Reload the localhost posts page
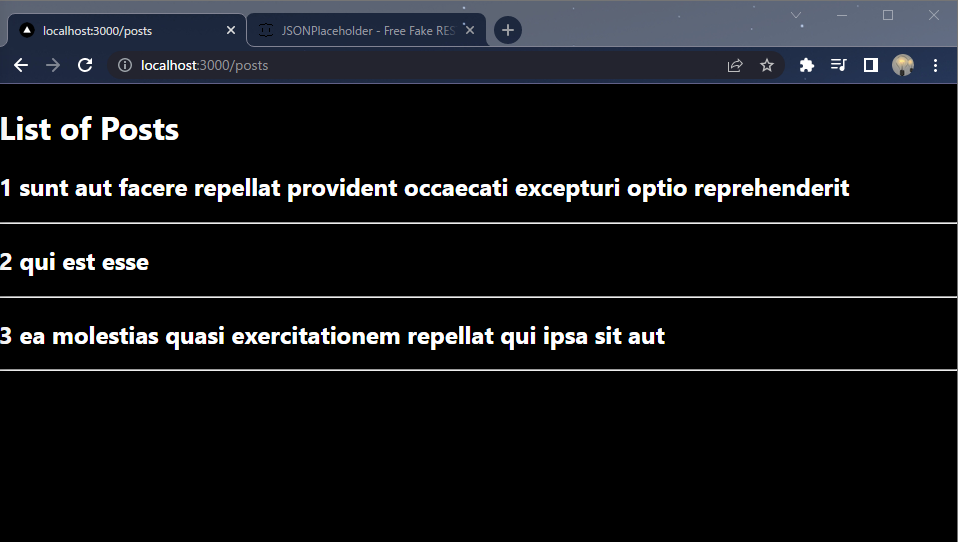 coord(85,65)
